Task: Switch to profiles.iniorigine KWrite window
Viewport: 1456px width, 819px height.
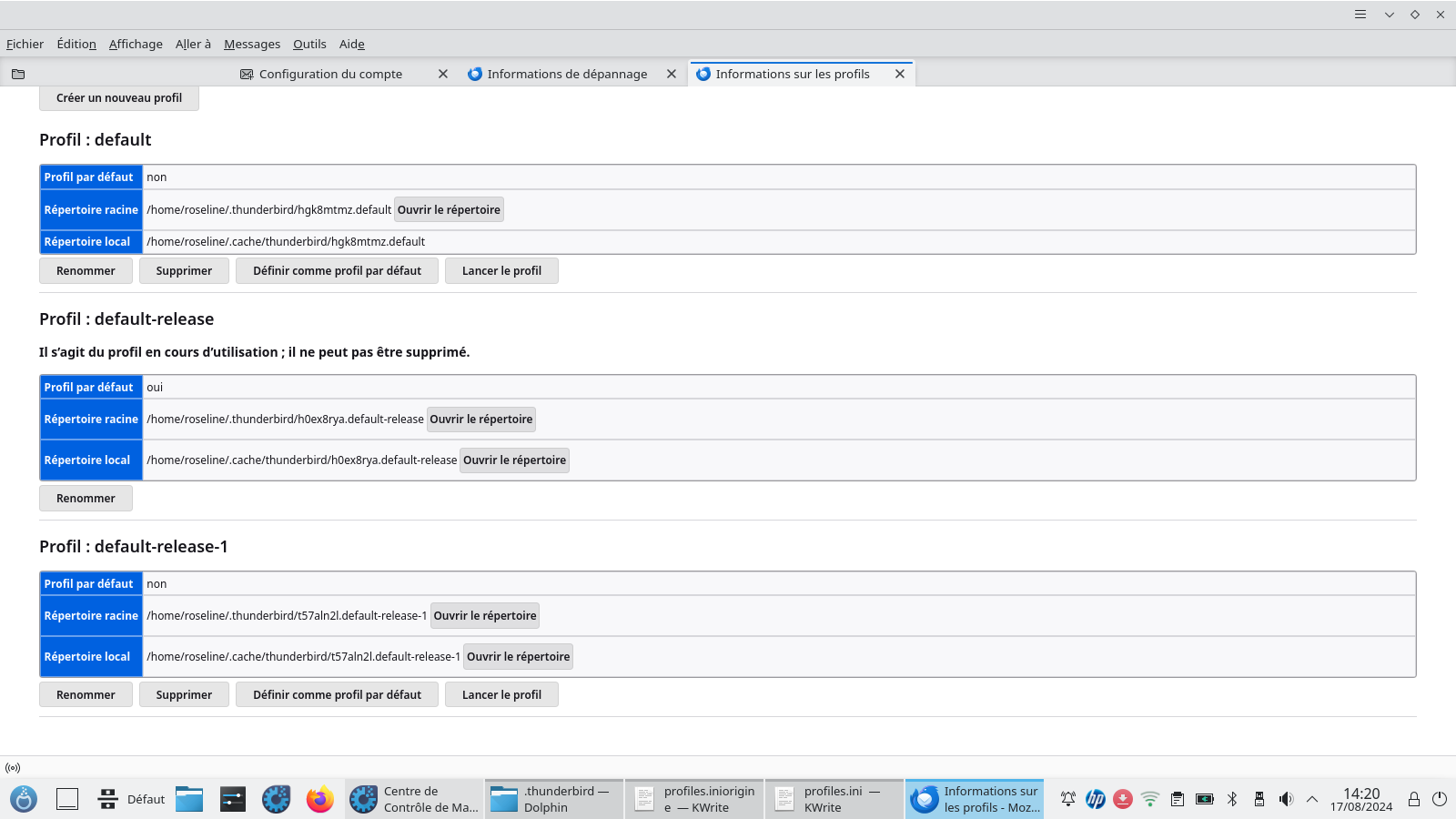Action: coord(694,799)
